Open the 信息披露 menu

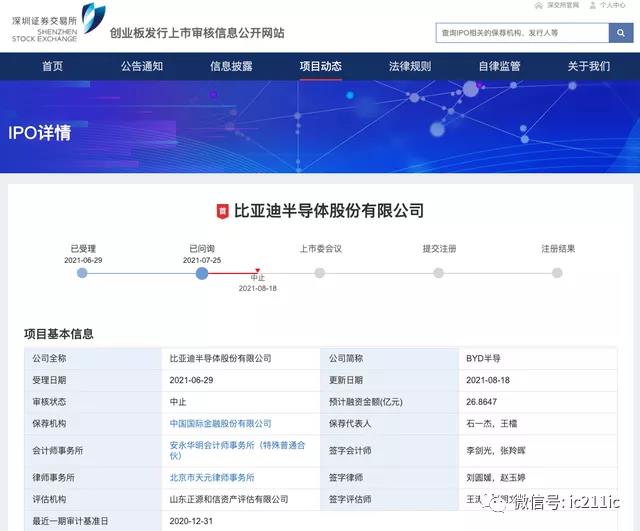click(230, 67)
